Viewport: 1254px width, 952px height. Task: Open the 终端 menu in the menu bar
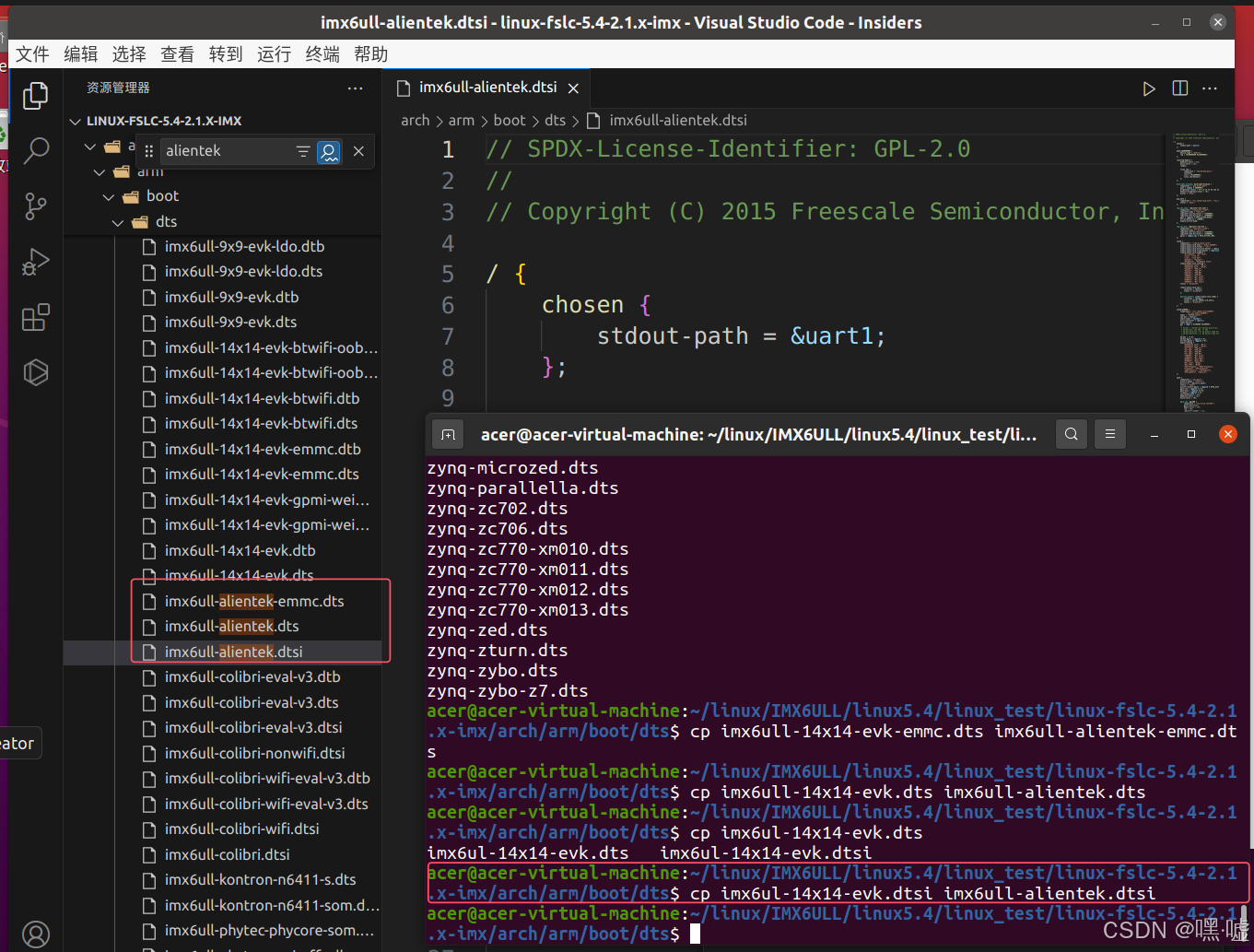[322, 53]
